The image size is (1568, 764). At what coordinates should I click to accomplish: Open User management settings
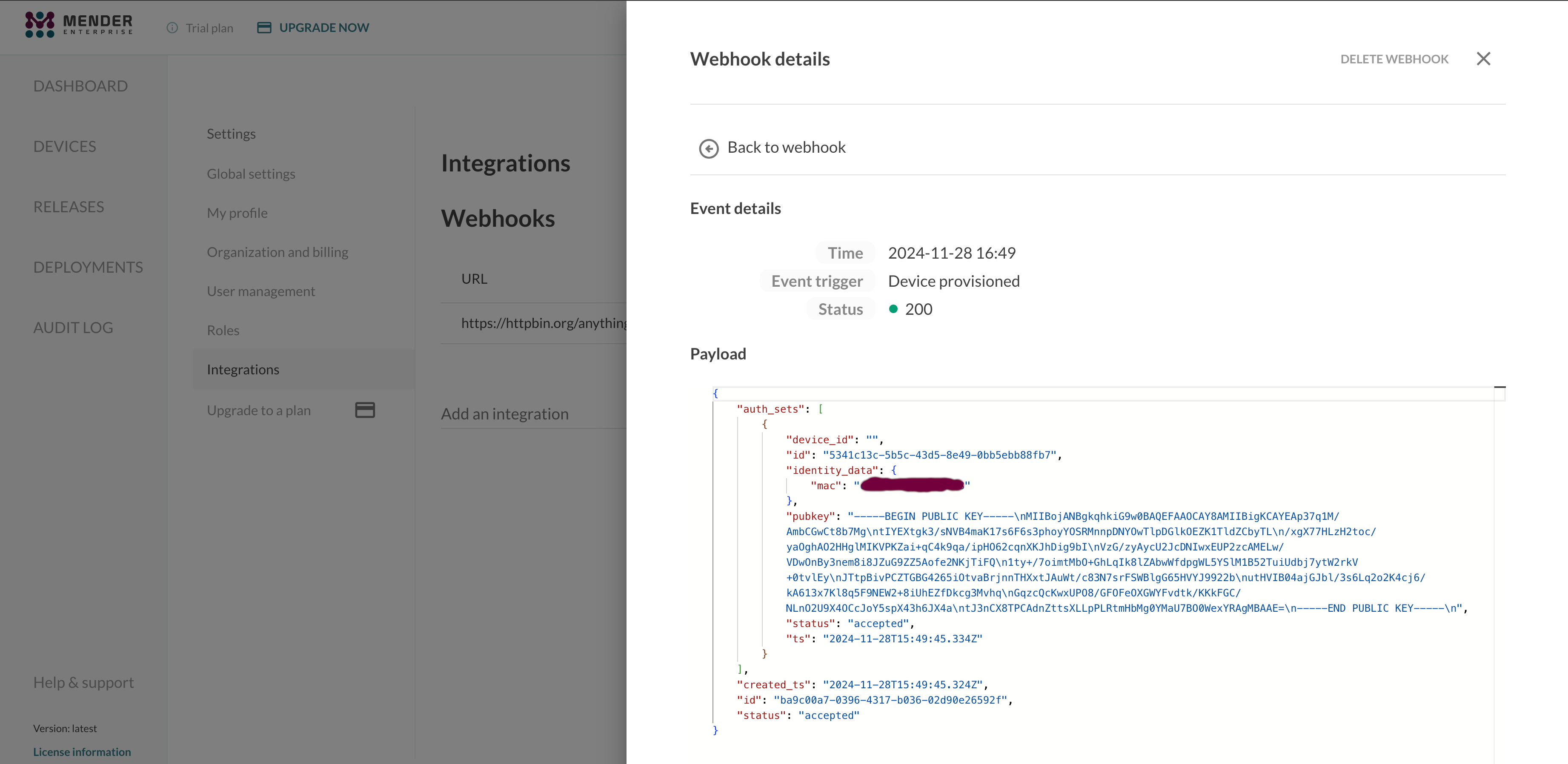(260, 291)
